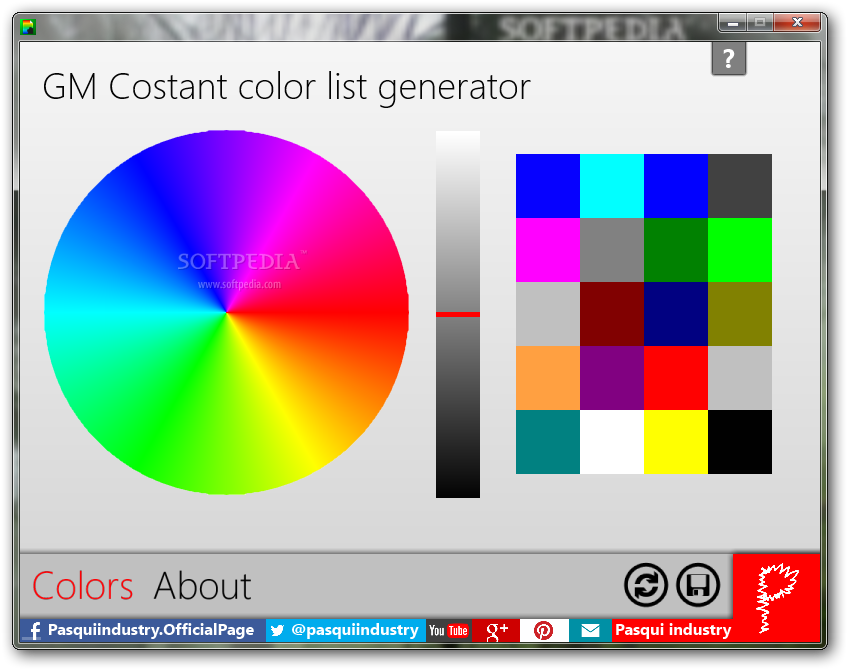Open the @pasquiindustry Twitter link
The image size is (848, 670).
click(x=346, y=630)
